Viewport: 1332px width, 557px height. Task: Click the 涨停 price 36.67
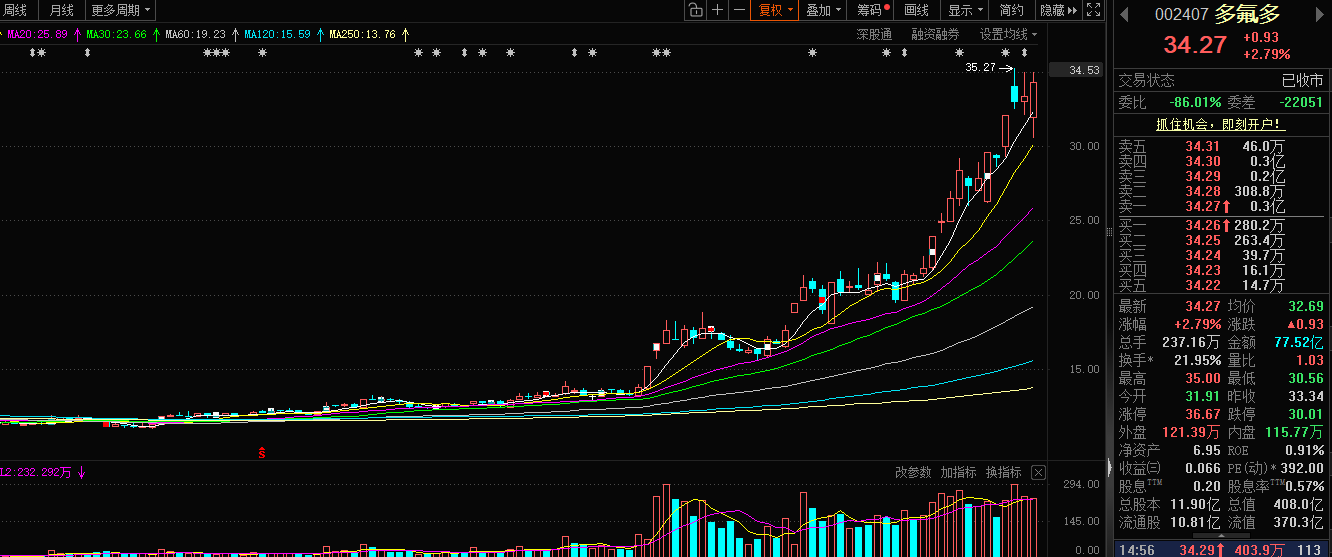coord(1202,414)
